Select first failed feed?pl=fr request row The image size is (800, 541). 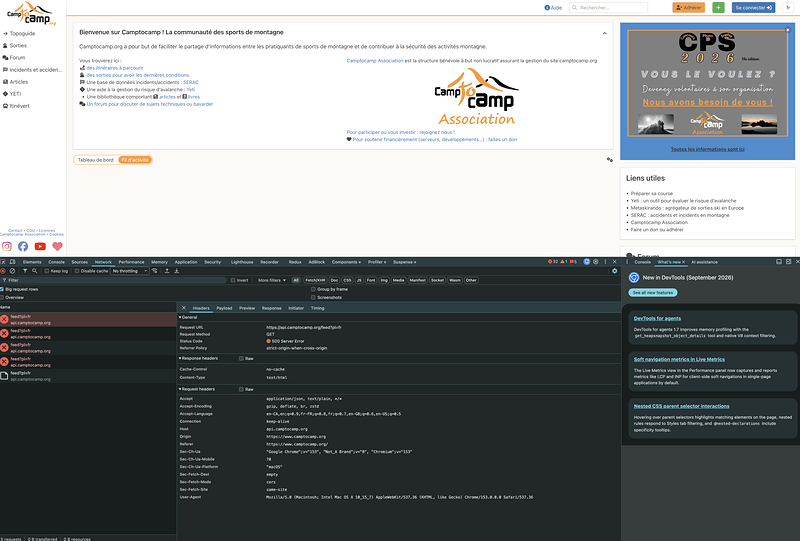point(88,319)
